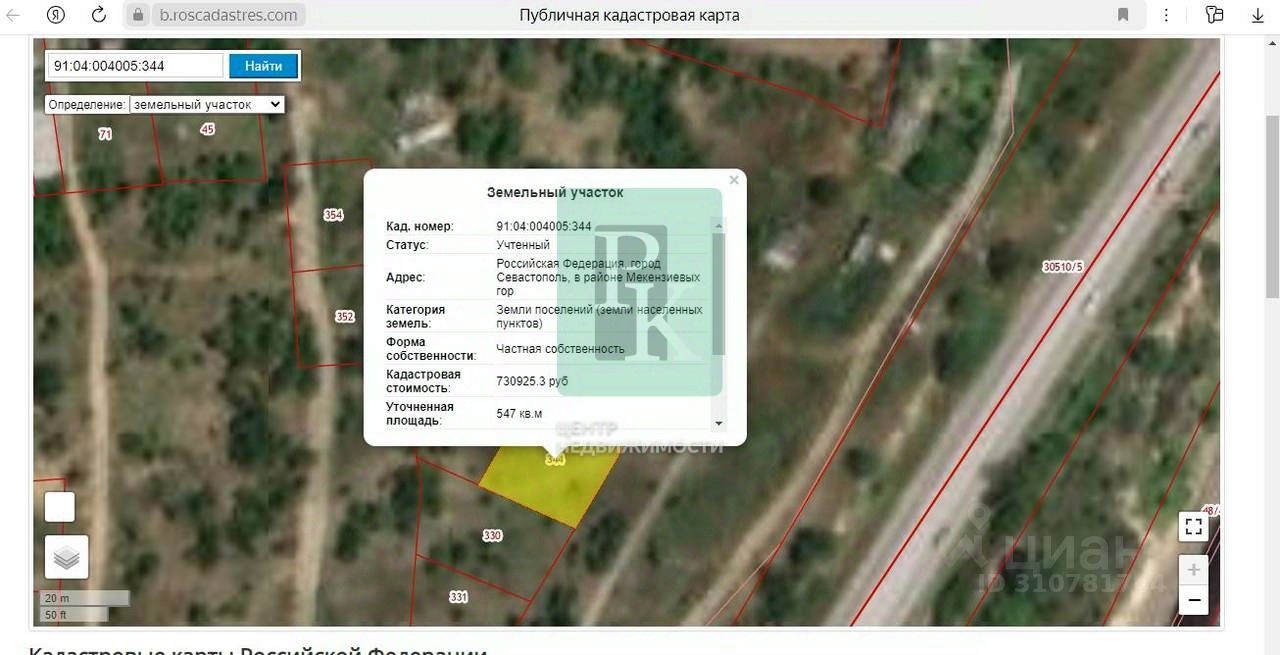Click parcel label 331
The height and width of the screenshot is (655, 1280).
tap(458, 597)
